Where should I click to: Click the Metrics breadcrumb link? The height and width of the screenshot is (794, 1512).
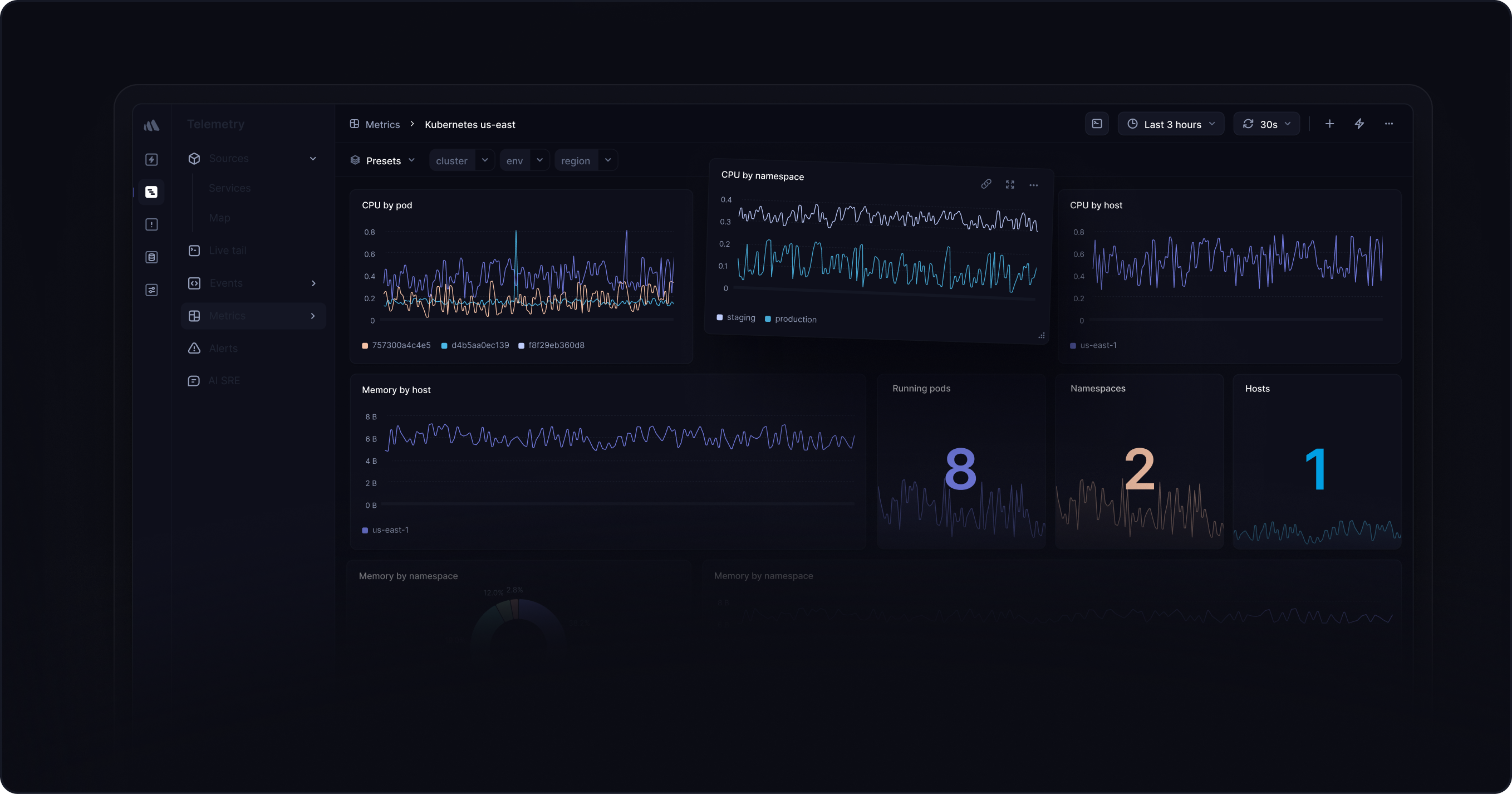382,125
